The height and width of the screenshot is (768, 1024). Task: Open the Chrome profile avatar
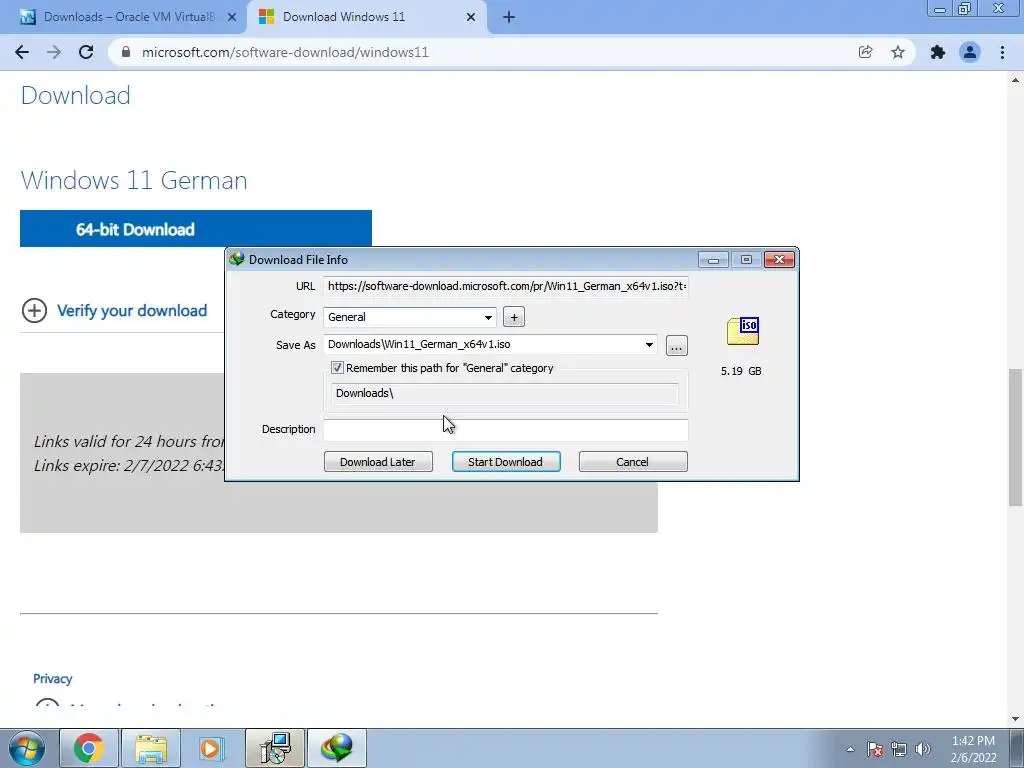(970, 52)
